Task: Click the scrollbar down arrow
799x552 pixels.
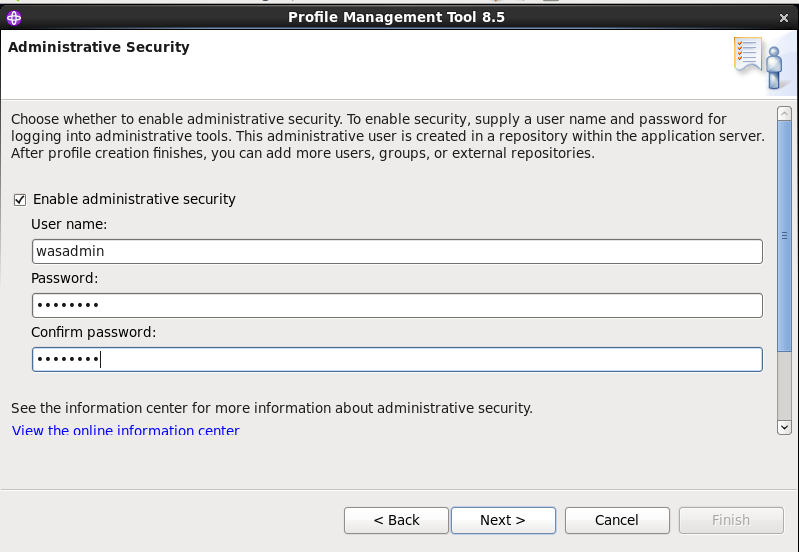Action: point(784,427)
